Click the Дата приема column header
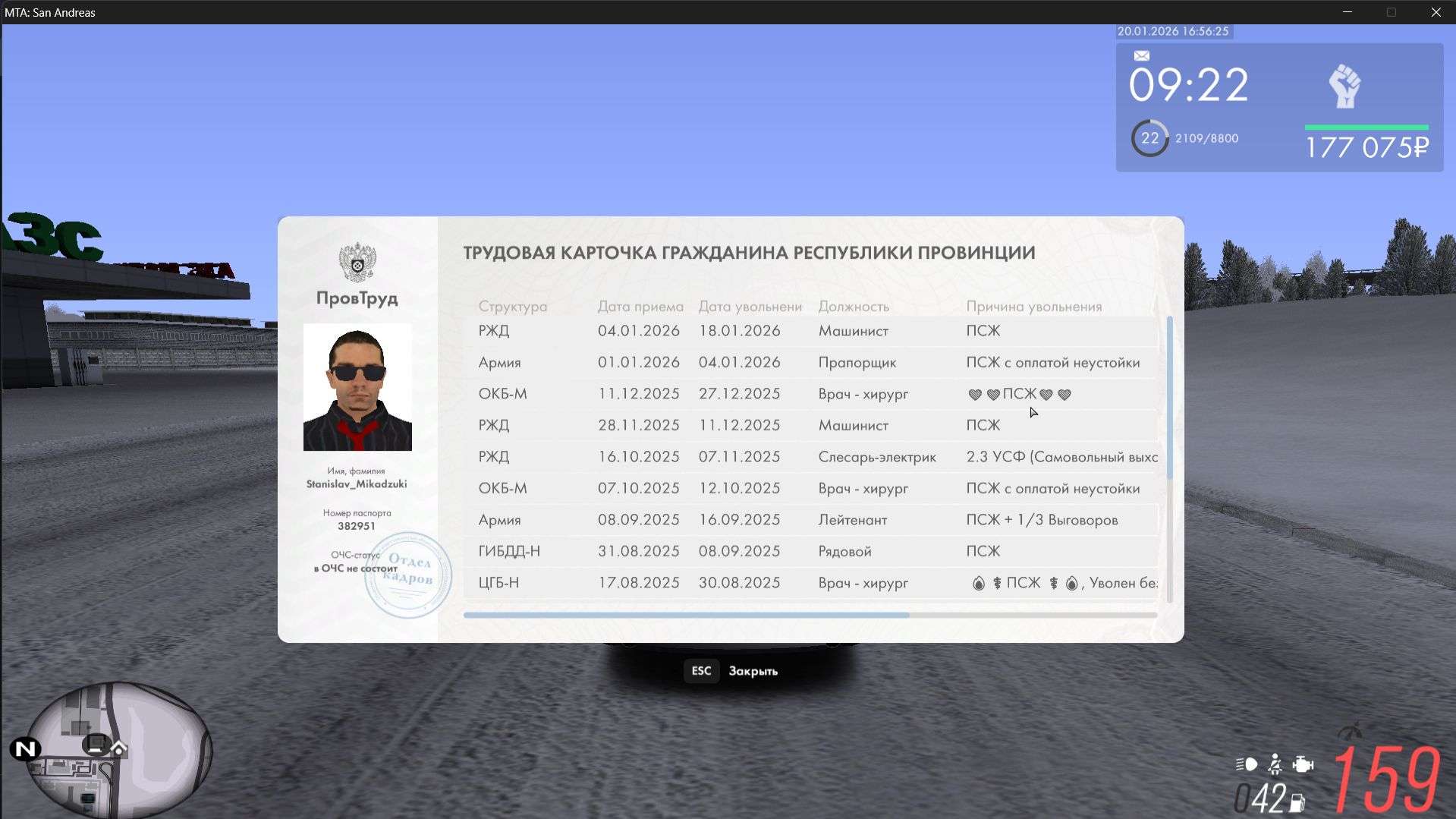This screenshot has height=819, width=1456. [640, 307]
